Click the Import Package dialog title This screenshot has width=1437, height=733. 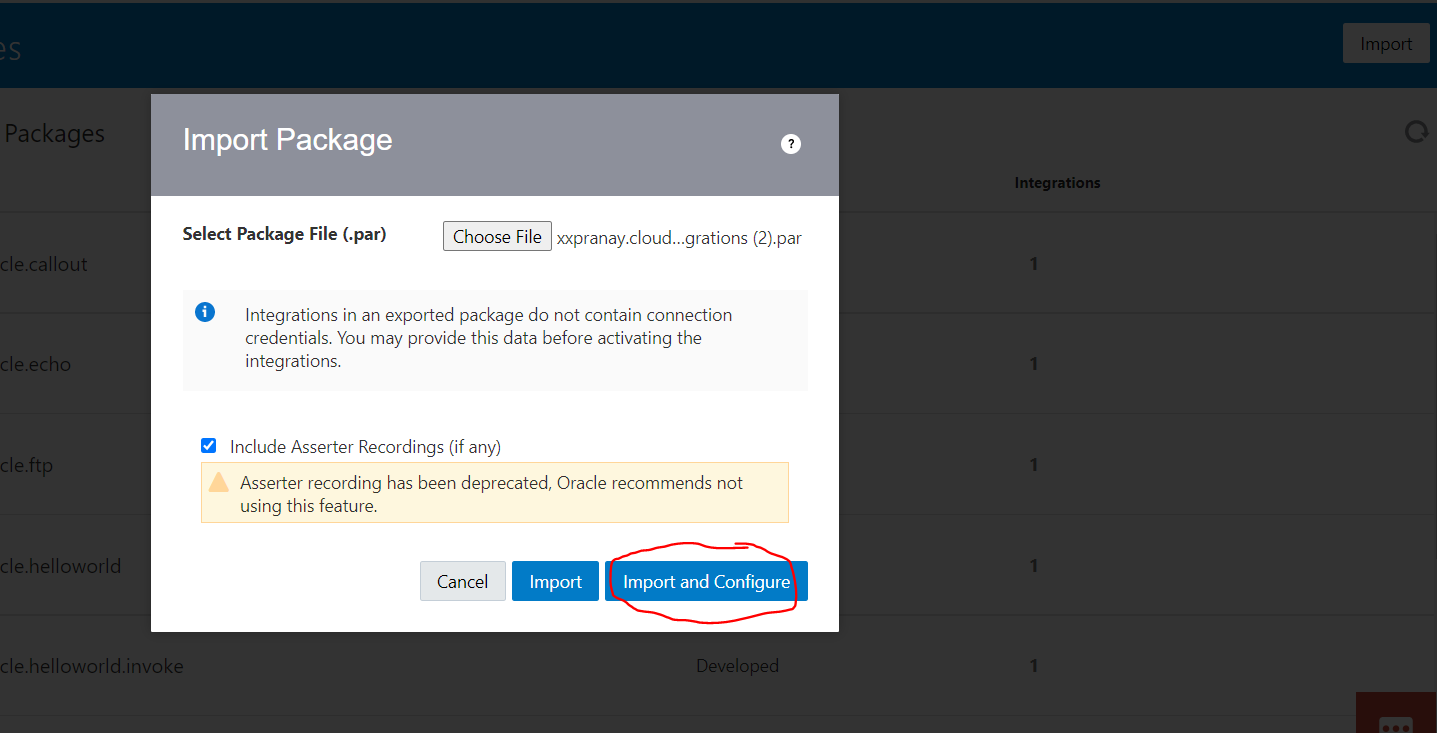287,140
